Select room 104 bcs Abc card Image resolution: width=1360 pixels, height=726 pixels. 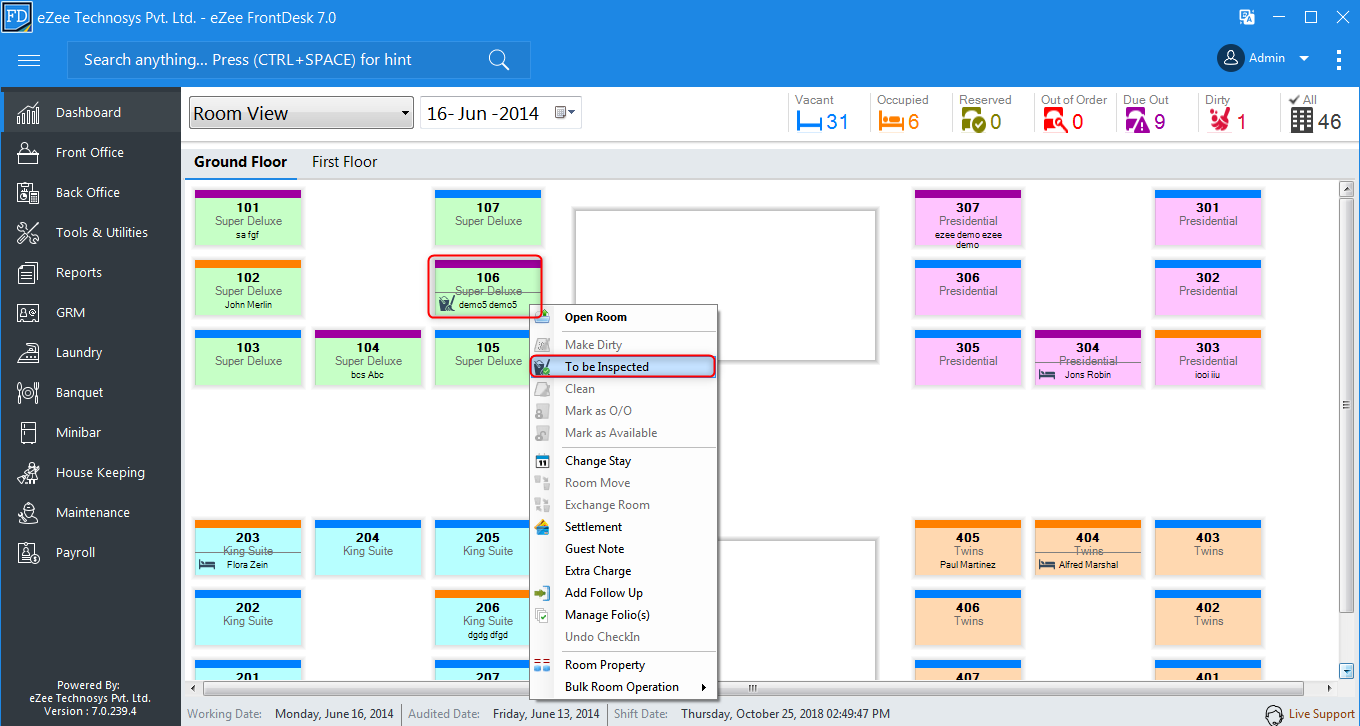pyautogui.click(x=368, y=358)
